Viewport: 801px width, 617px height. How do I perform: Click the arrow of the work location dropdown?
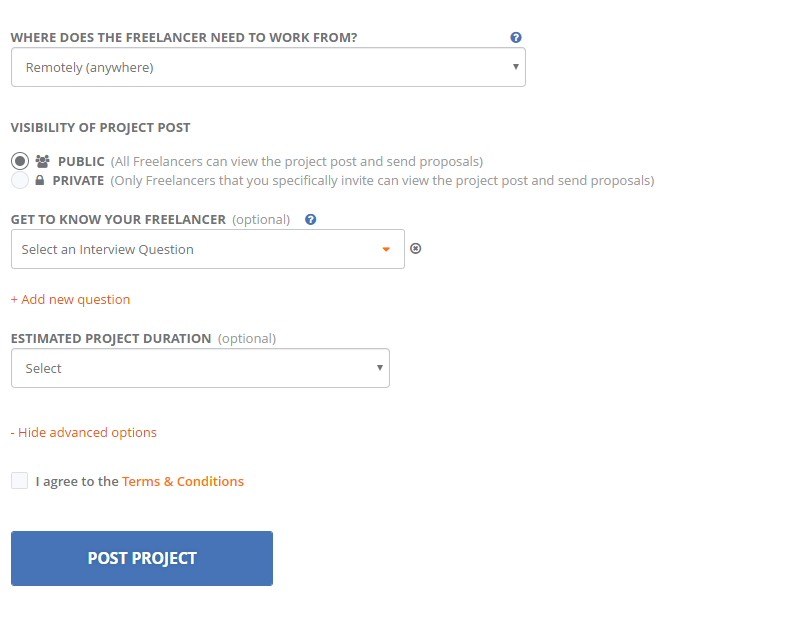pos(516,66)
